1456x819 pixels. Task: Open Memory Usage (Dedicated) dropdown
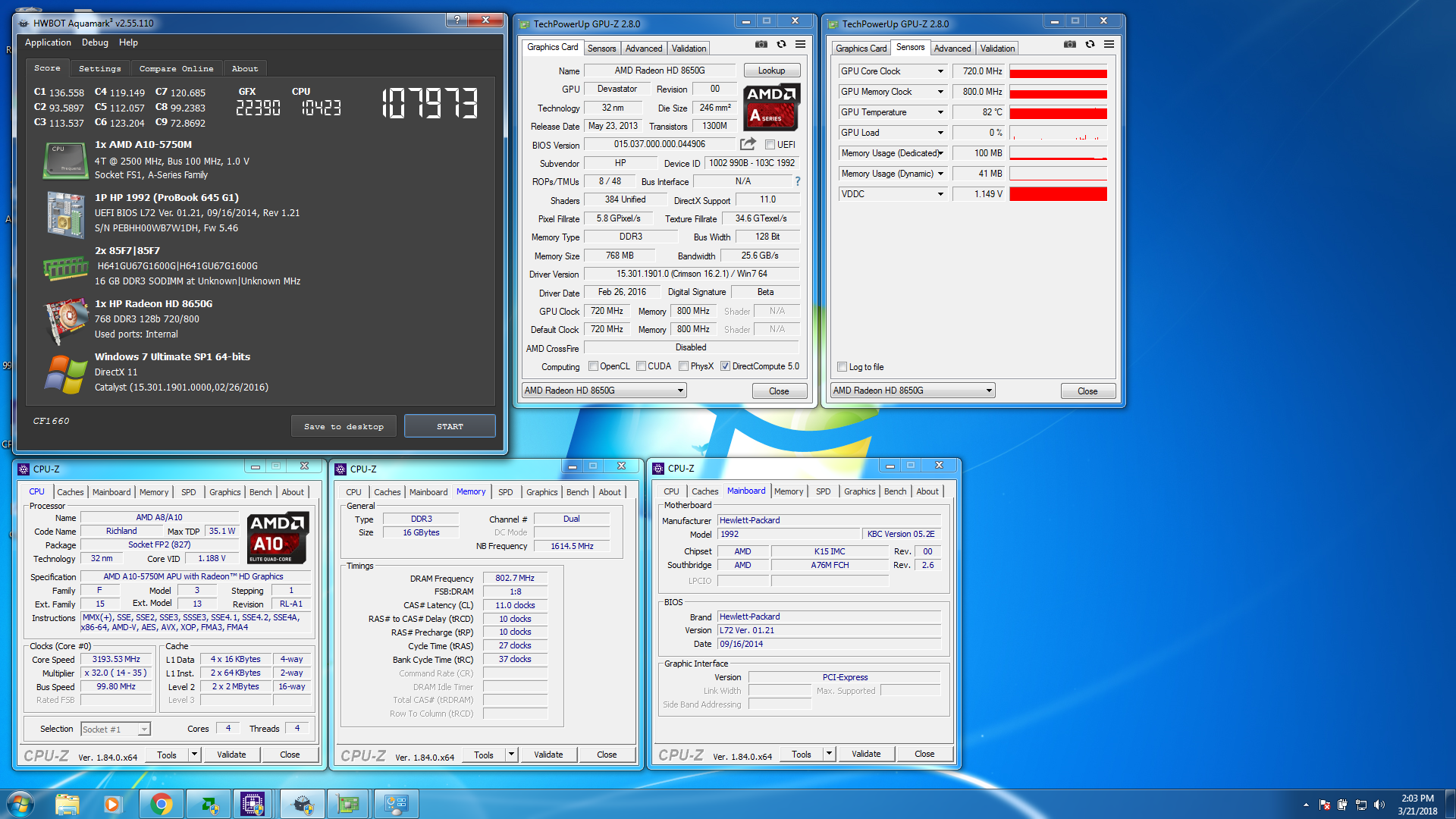pyautogui.click(x=940, y=153)
